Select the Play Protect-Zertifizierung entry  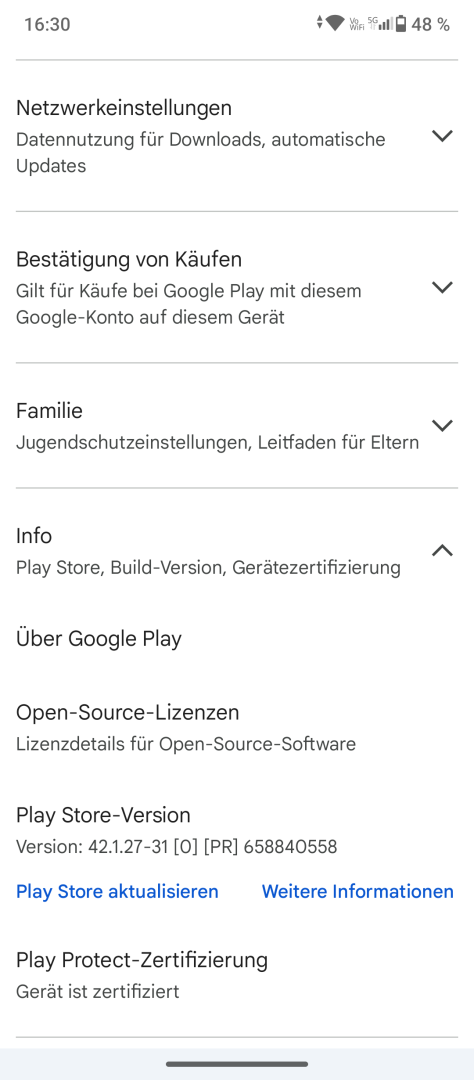tap(237, 975)
